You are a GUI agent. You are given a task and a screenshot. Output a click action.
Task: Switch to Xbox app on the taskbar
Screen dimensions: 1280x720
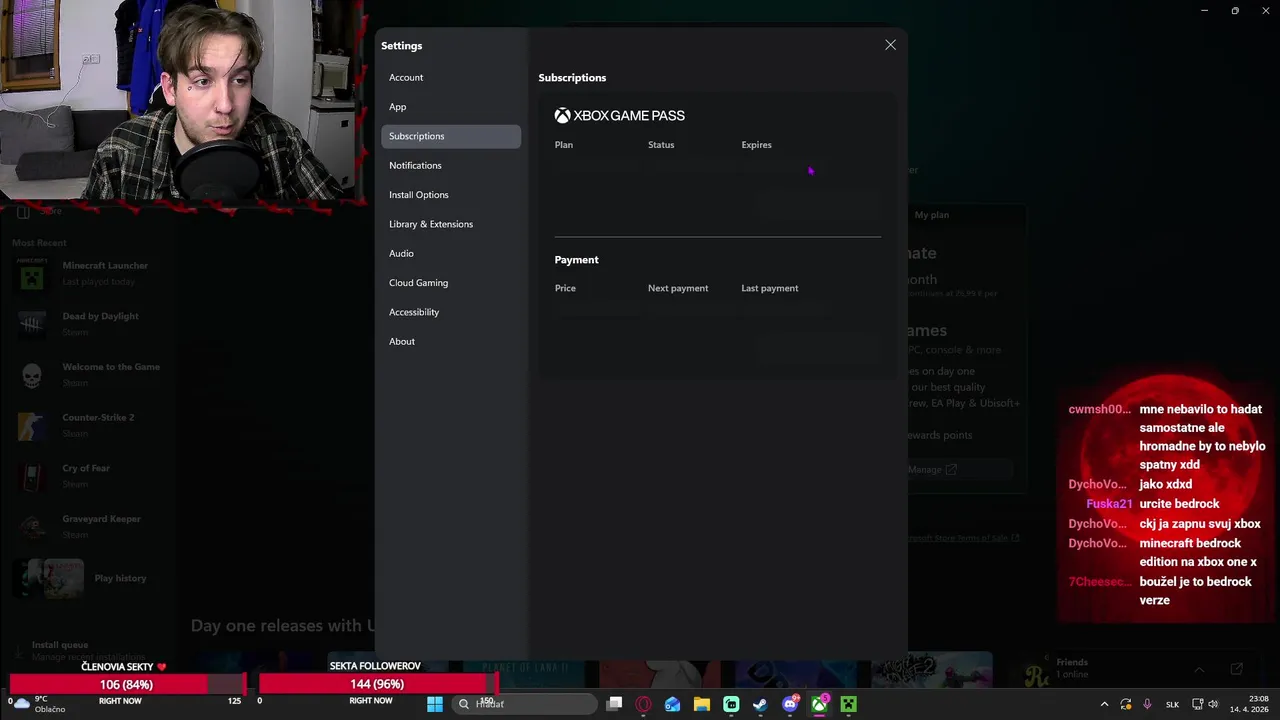(819, 704)
